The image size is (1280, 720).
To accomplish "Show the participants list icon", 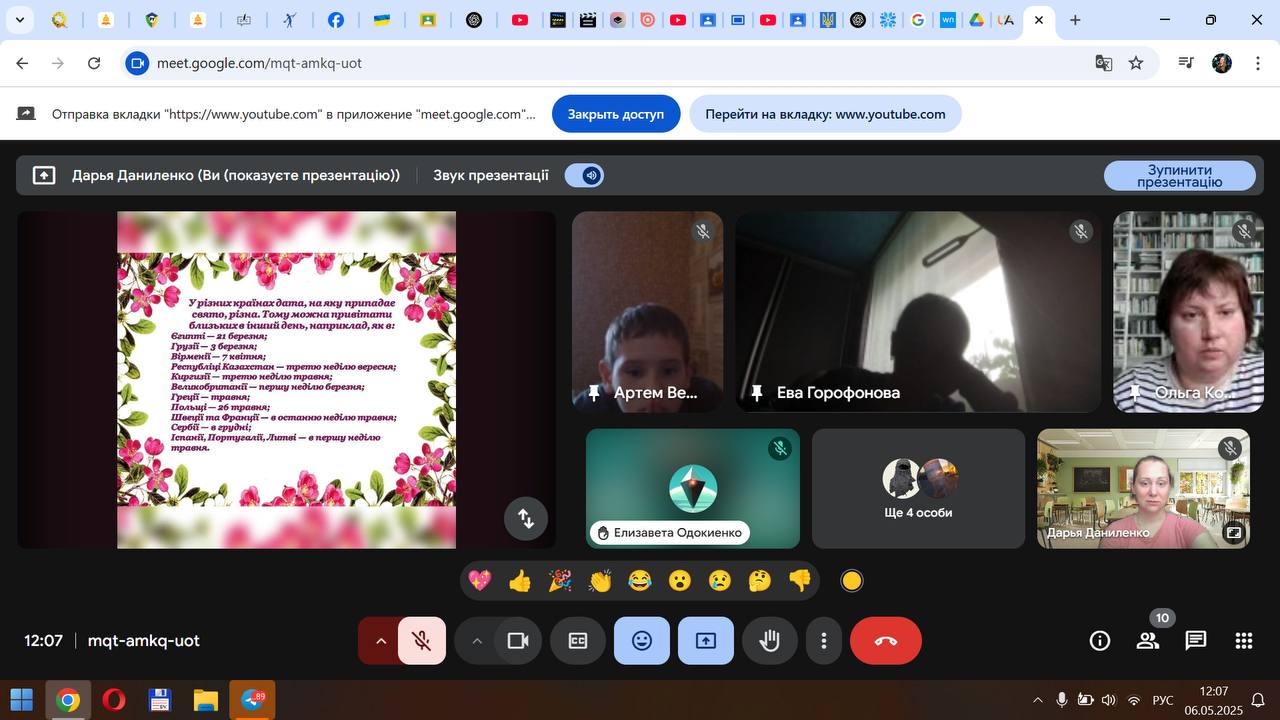I will click(x=1148, y=641).
